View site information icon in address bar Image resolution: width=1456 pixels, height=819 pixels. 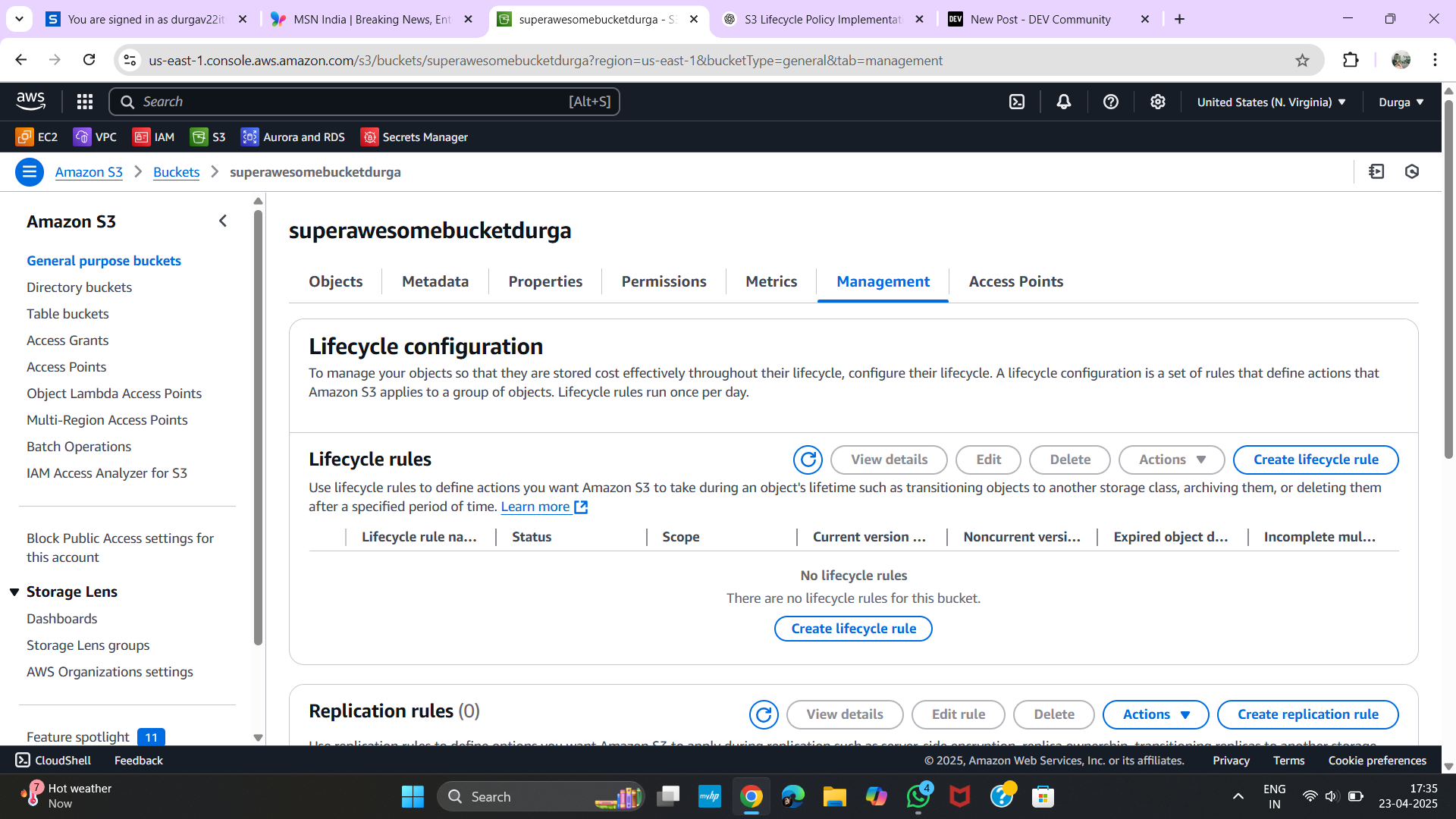130,61
